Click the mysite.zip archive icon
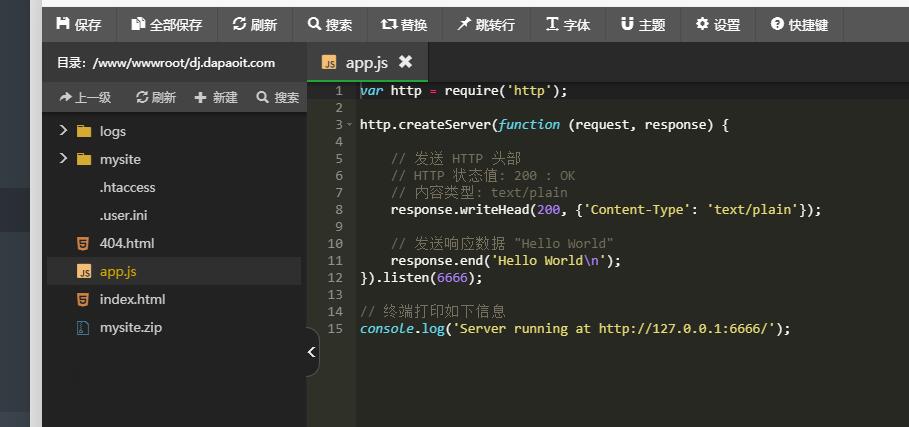The image size is (909, 427). tap(83, 328)
